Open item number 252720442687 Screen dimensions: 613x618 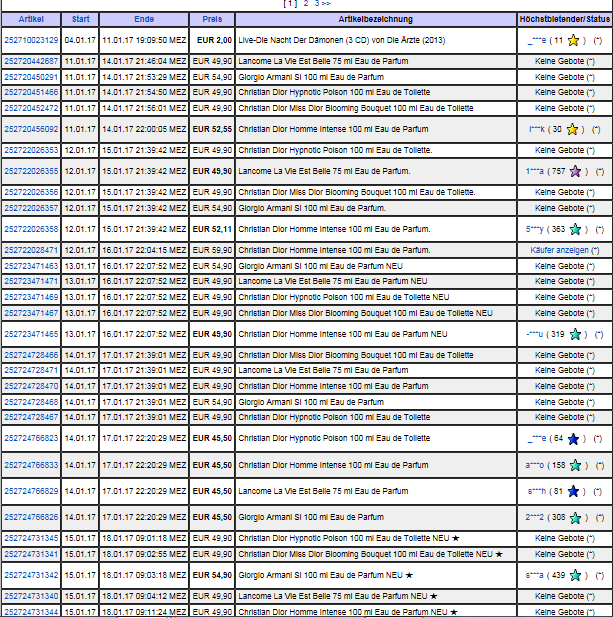(x=31, y=61)
